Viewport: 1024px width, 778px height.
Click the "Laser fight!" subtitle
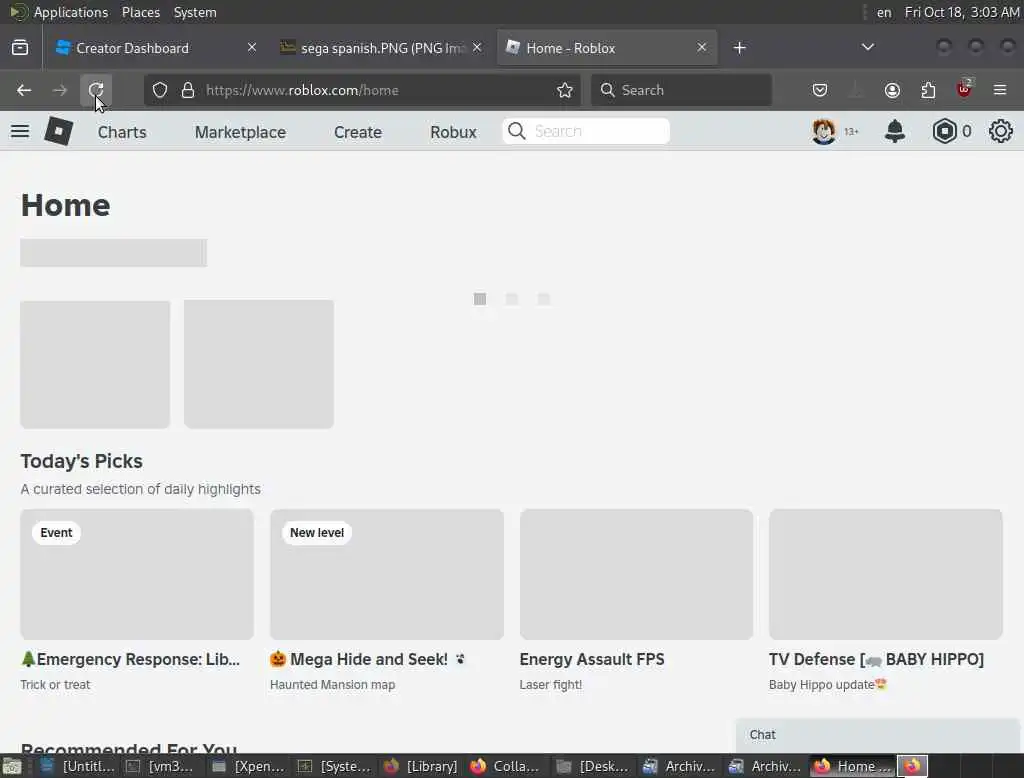551,685
